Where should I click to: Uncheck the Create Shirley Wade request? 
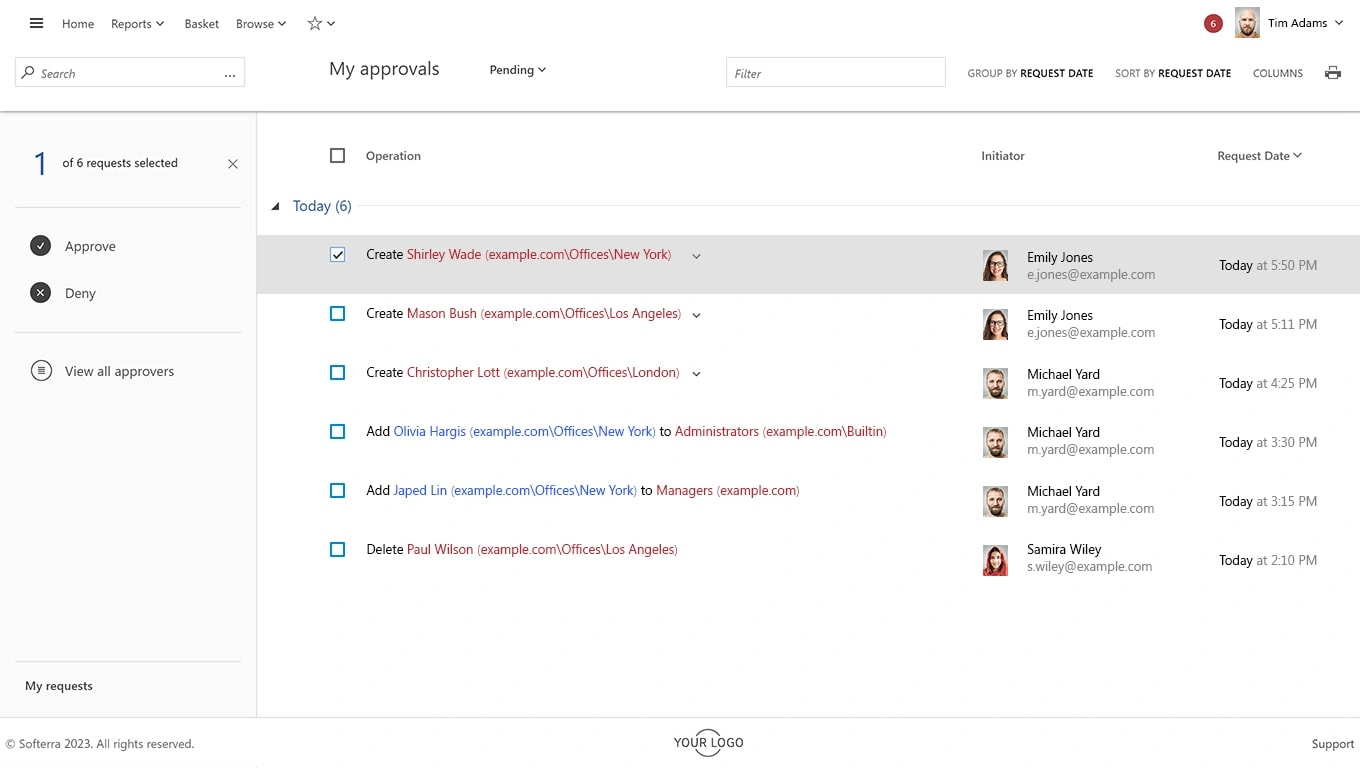pos(337,255)
